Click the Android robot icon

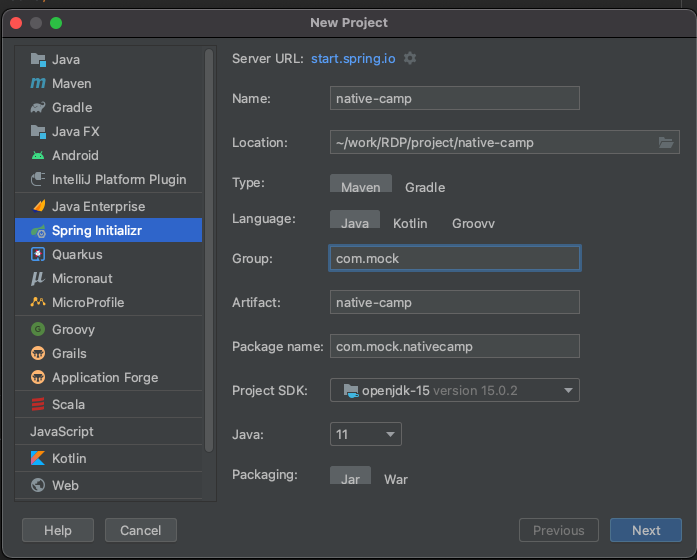tap(38, 156)
